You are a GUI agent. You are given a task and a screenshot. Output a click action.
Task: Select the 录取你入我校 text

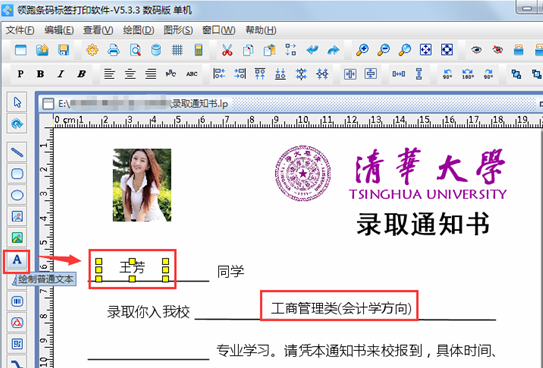click(x=148, y=312)
